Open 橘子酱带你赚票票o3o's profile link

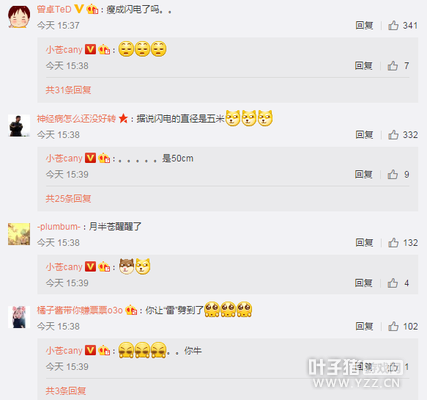(80, 310)
